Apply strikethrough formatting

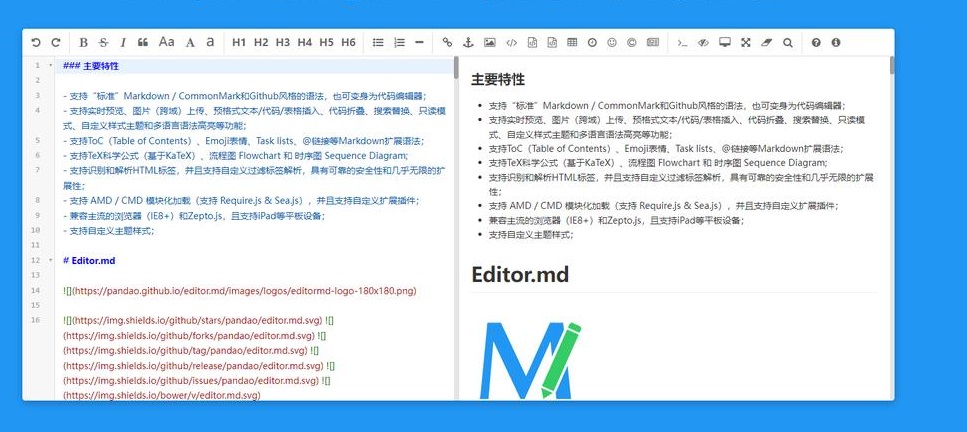tap(103, 43)
